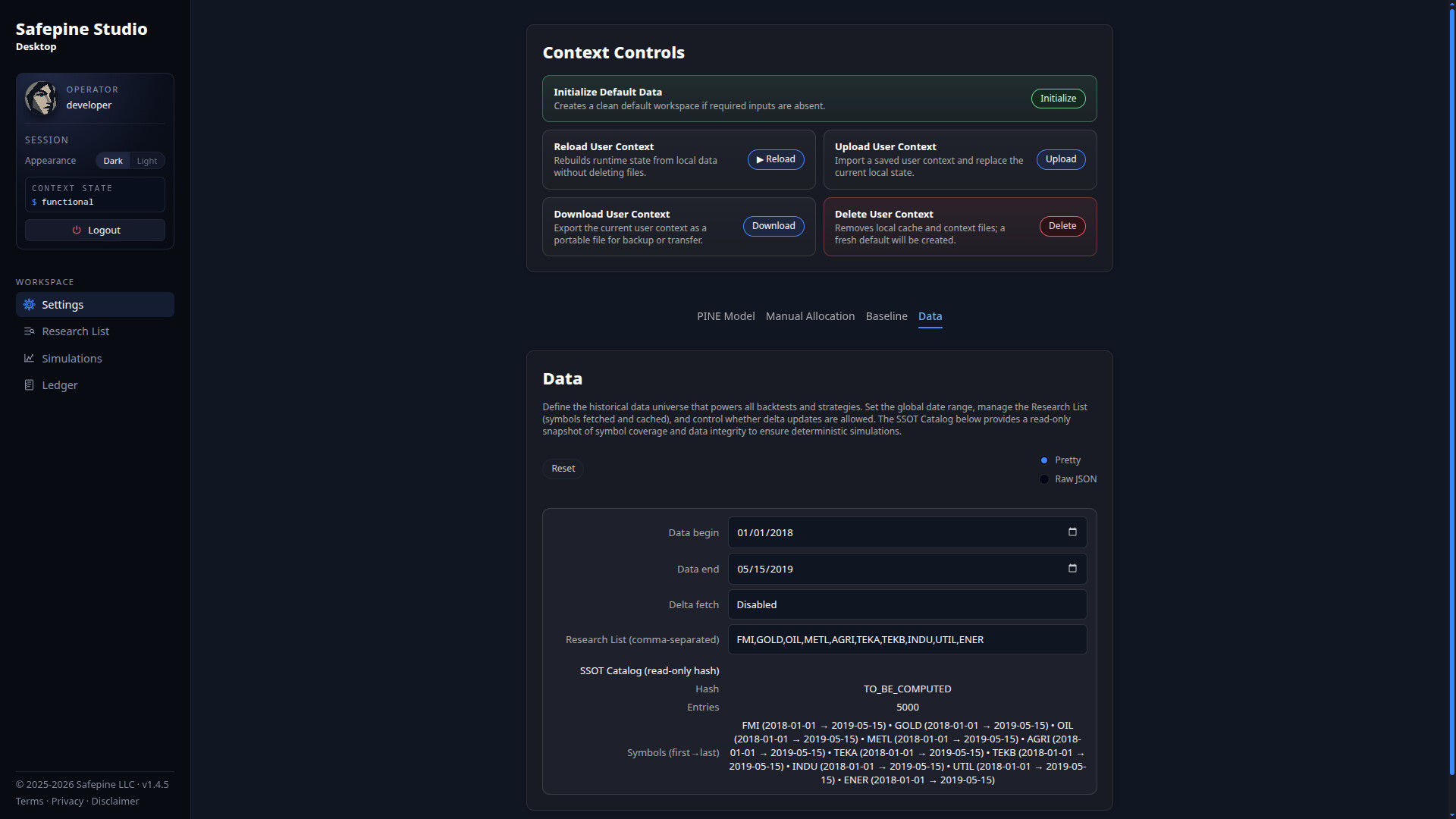1456x819 pixels.
Task: Click the Research List icon in sidebar
Action: tap(29, 331)
